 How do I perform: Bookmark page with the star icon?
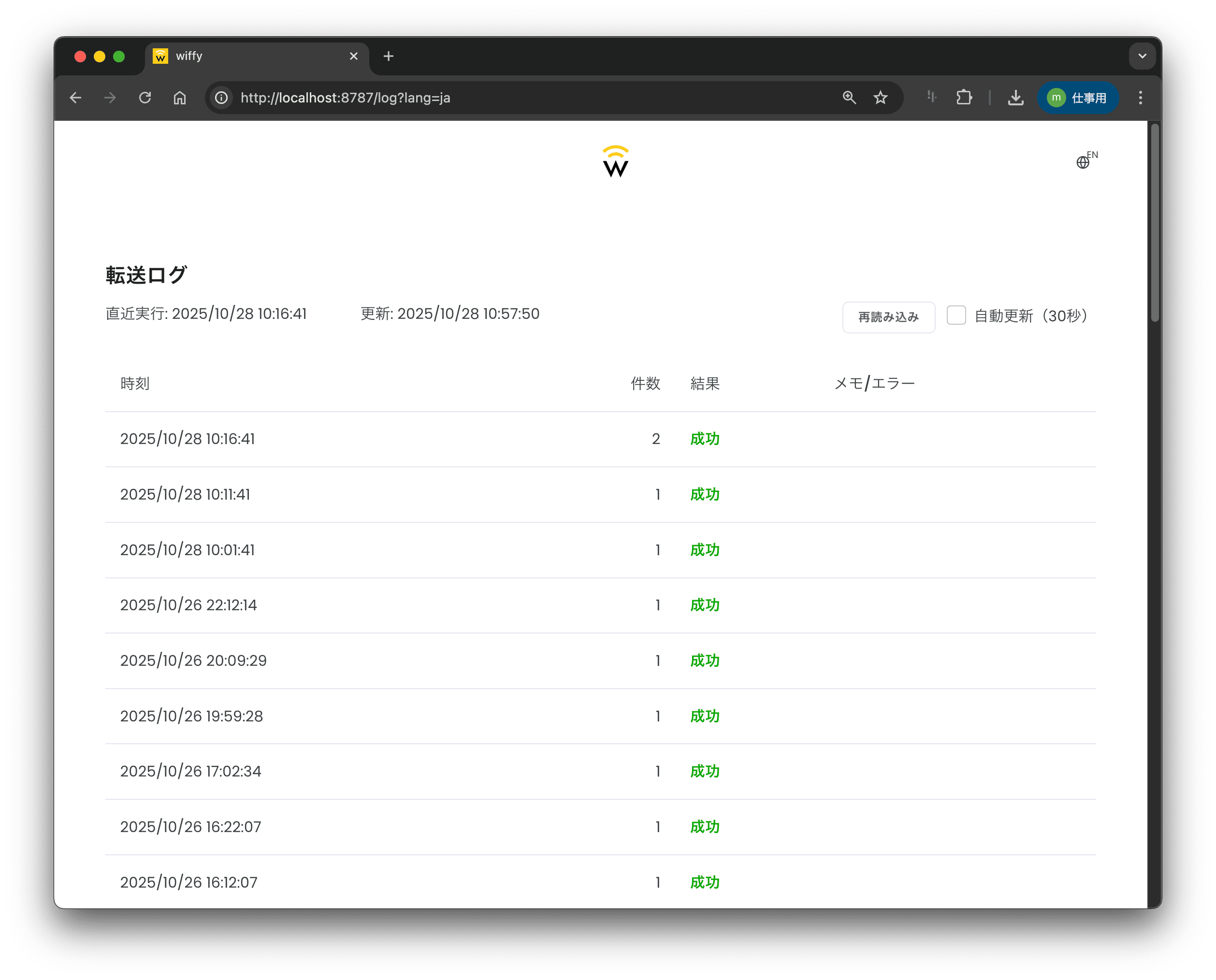click(880, 98)
